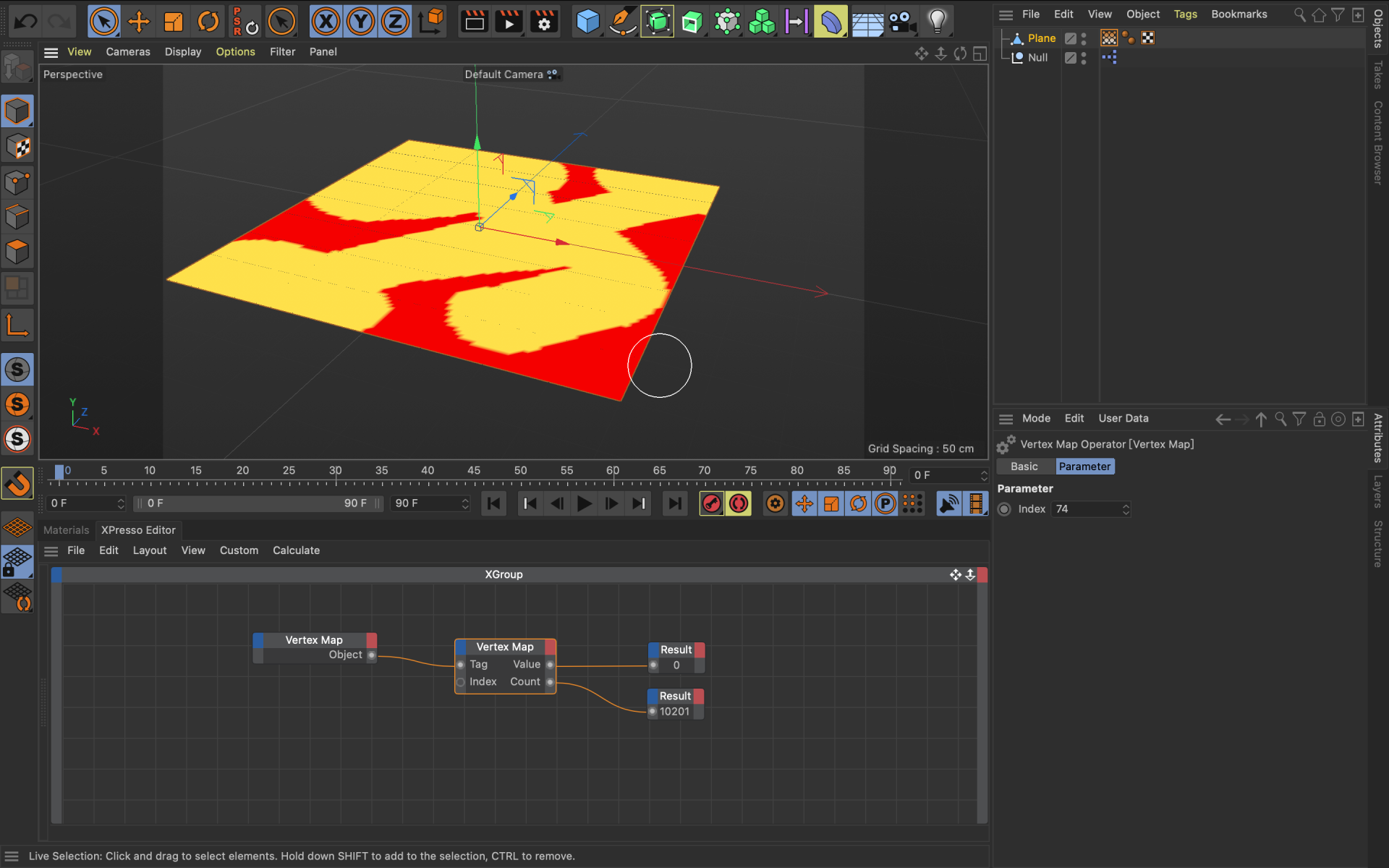This screenshot has width=1389, height=868.
Task: Open the viewport Display menu
Action: [x=182, y=52]
